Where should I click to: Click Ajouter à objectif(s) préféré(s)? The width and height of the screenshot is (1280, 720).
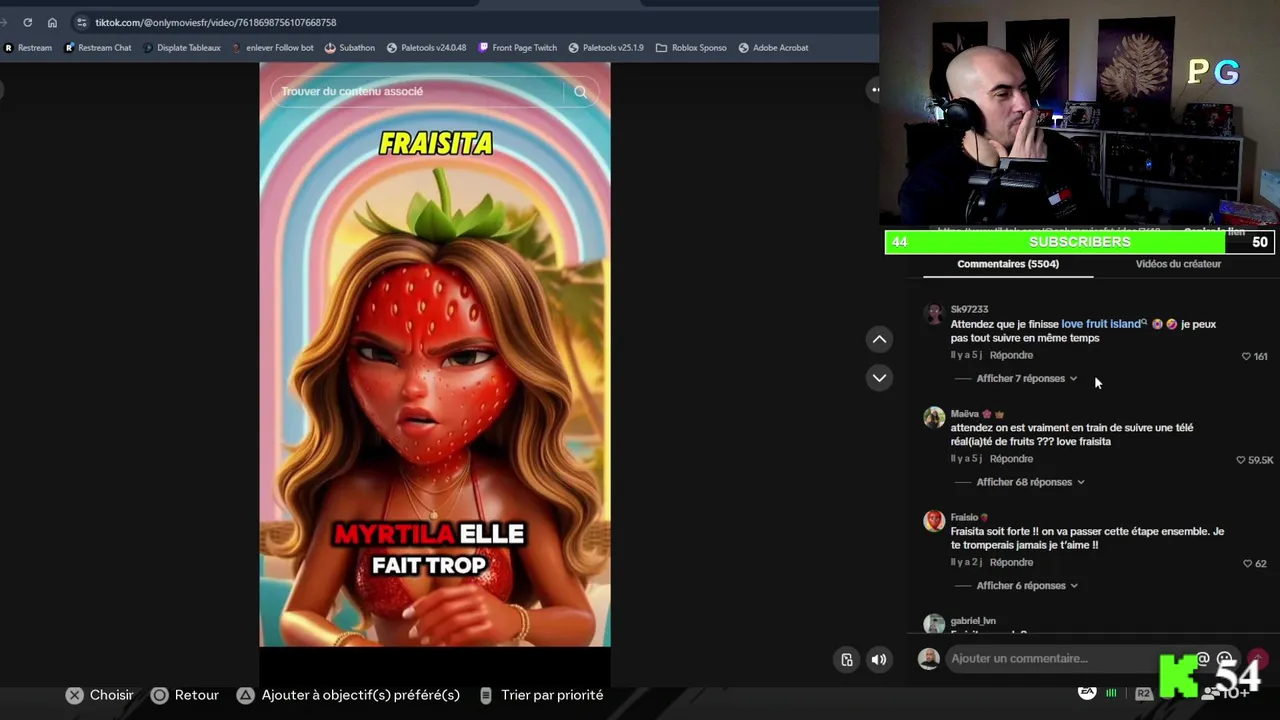[348, 695]
